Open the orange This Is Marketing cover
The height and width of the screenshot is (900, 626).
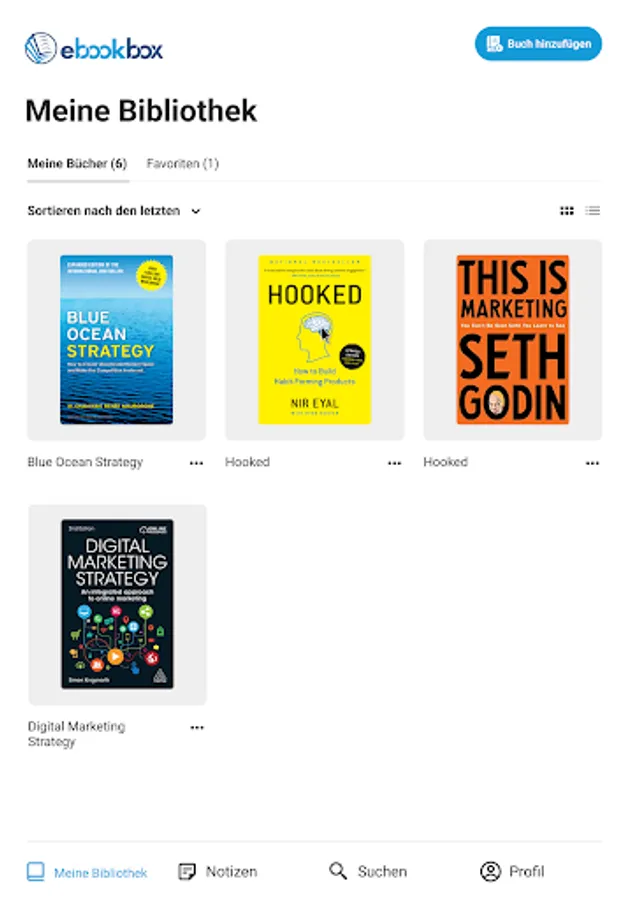click(x=512, y=340)
